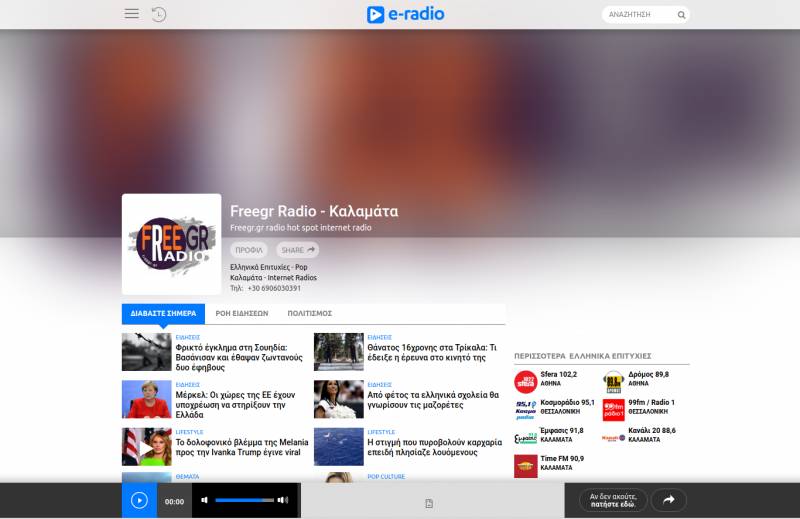Open the ΠΡΟΦΙΛ station profile
800x519 pixels.
click(249, 250)
